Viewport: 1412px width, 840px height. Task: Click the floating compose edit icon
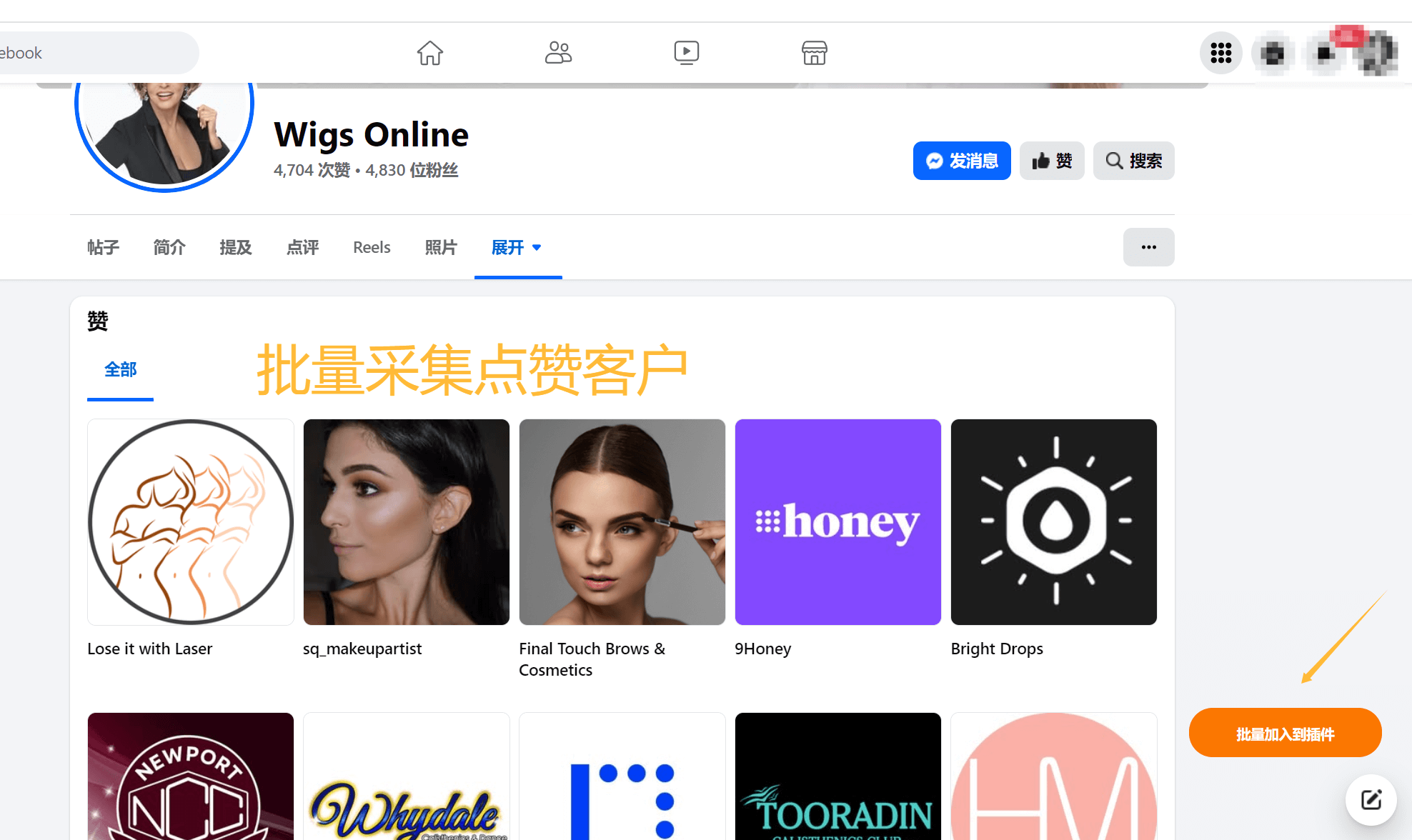click(x=1371, y=799)
